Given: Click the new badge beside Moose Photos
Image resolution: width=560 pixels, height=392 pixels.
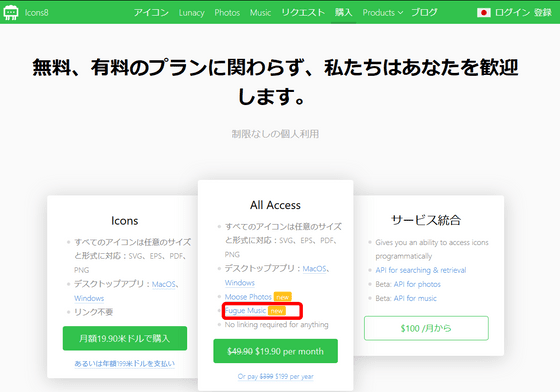Looking at the screenshot, I should pos(282,297).
